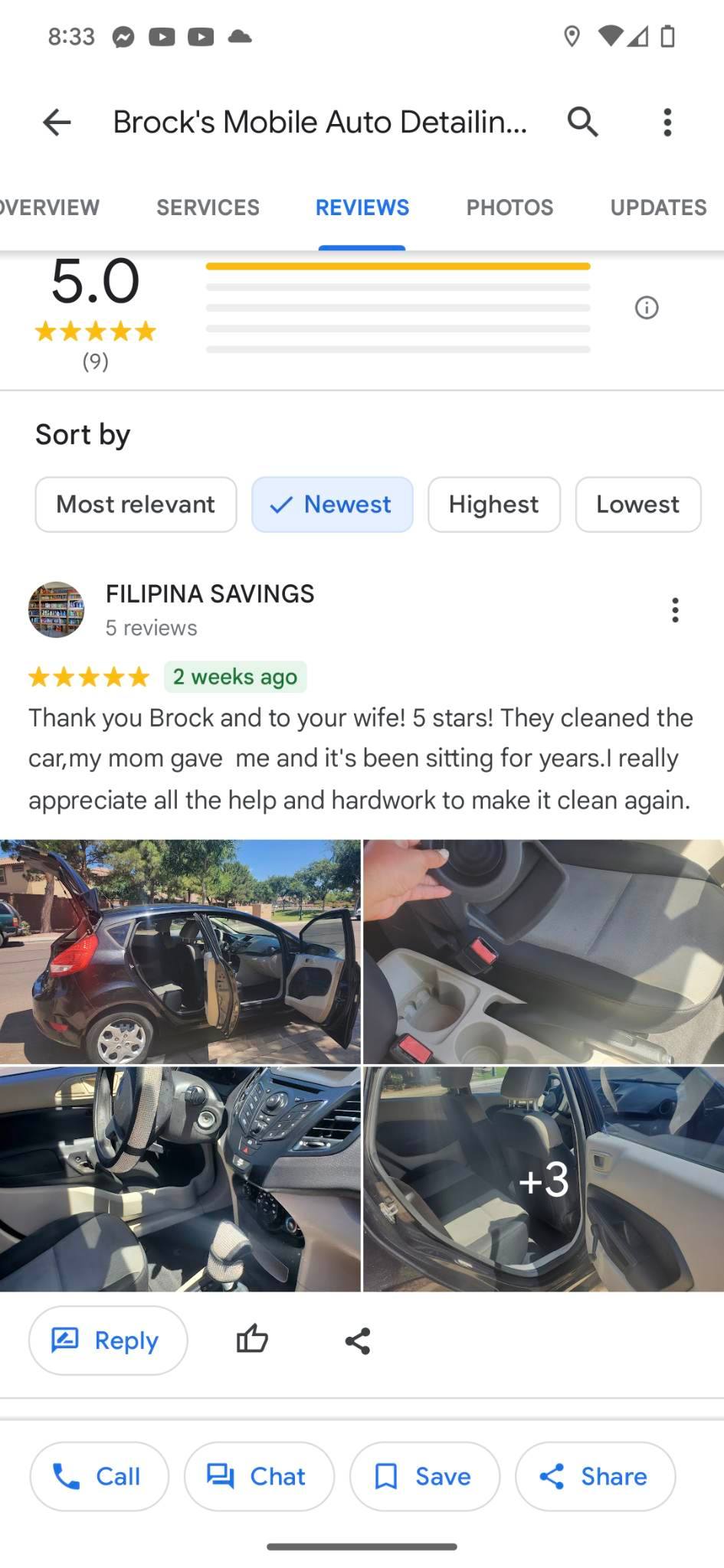The image size is (724, 1568).
Task: Select the Most relevant sort chip
Action: point(136,505)
